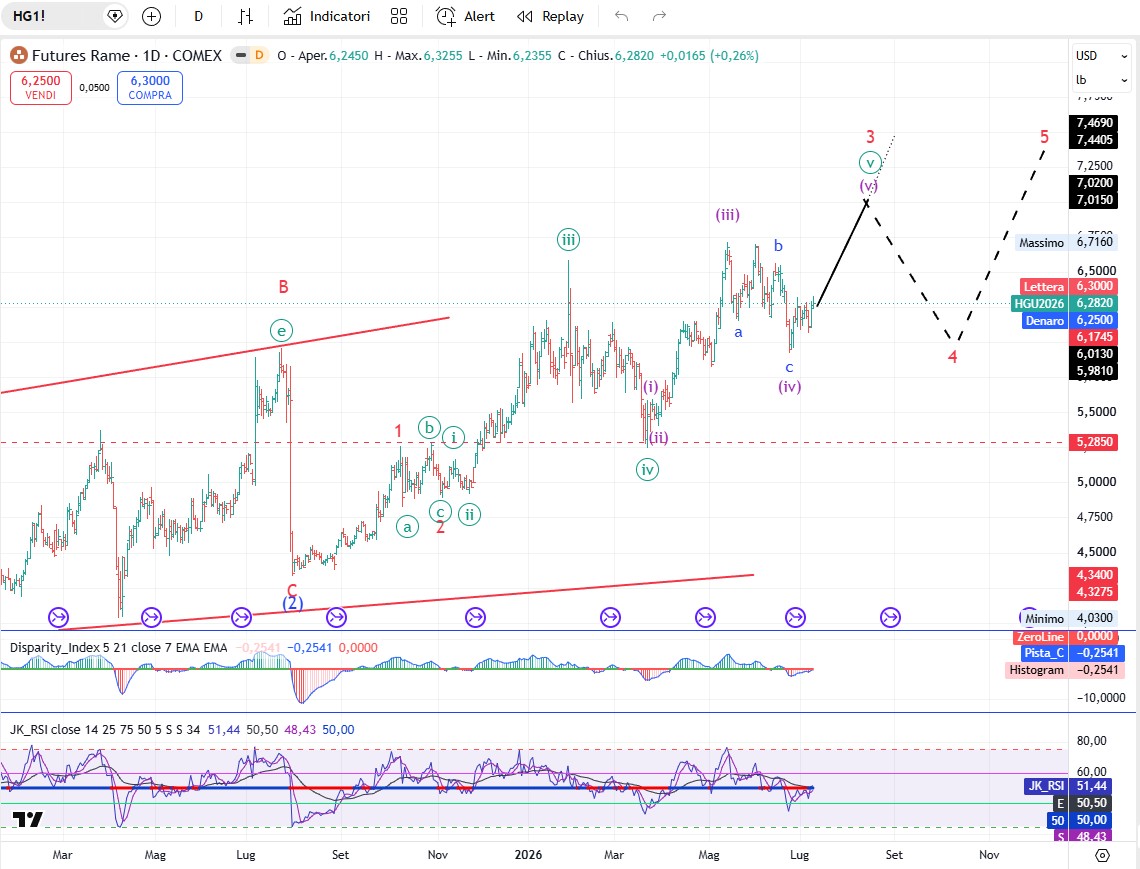Click the orange D delayed-data badge
Image resolution: width=1140 pixels, height=869 pixels.
[x=259, y=55]
